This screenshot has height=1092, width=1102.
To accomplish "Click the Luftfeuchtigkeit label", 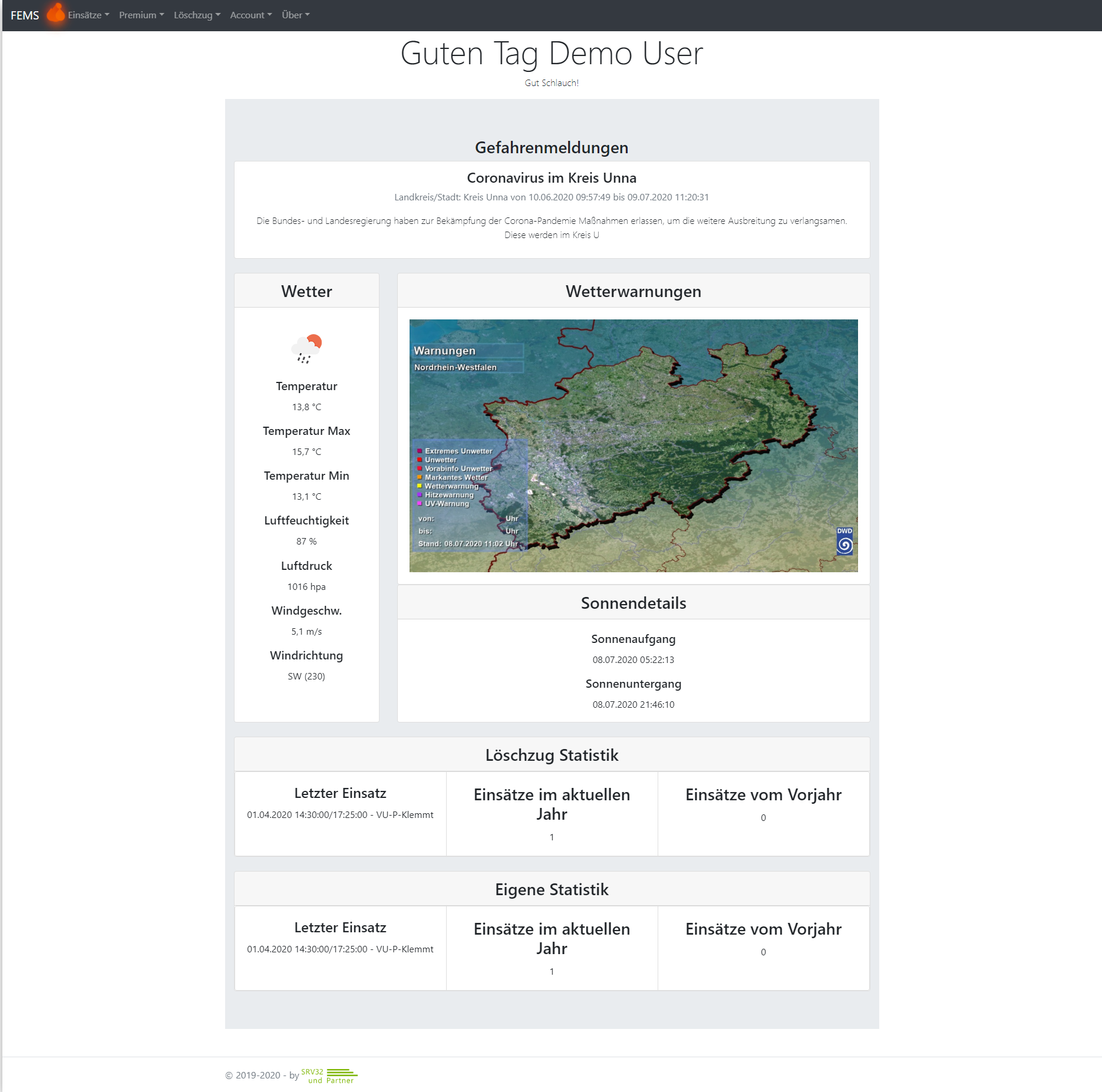I will [x=306, y=520].
